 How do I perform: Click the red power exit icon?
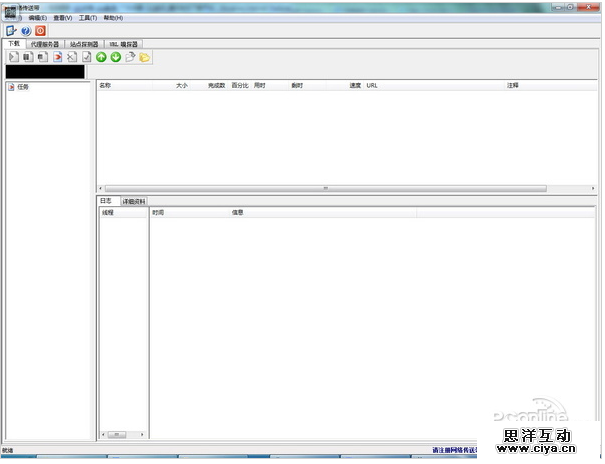coord(40,31)
